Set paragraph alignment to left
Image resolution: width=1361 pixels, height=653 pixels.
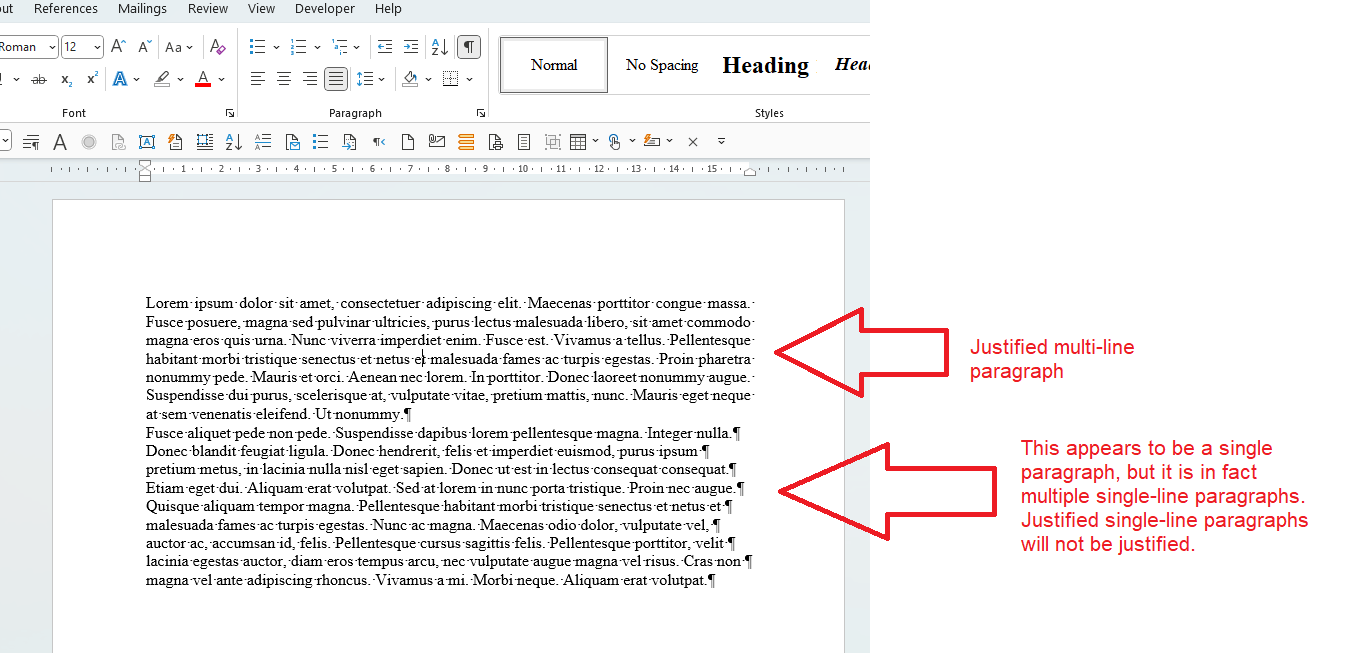(x=258, y=79)
